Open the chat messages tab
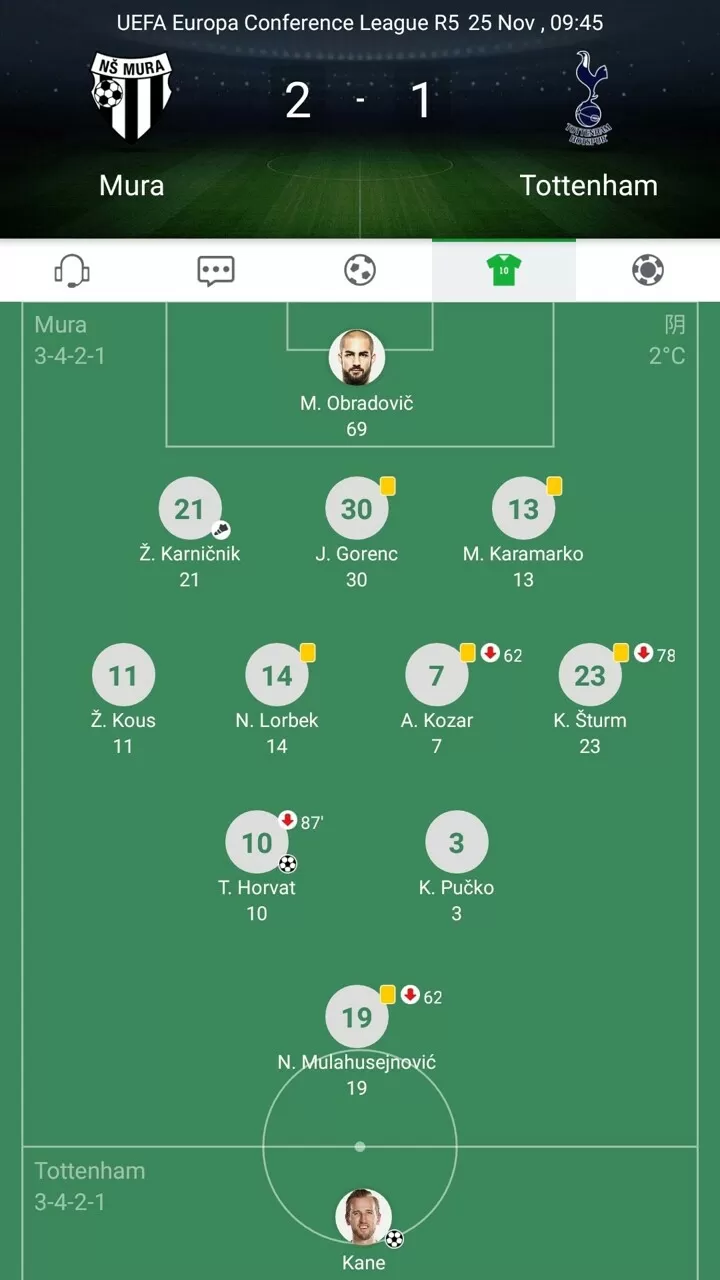Image resolution: width=720 pixels, height=1280 pixels. 216,270
